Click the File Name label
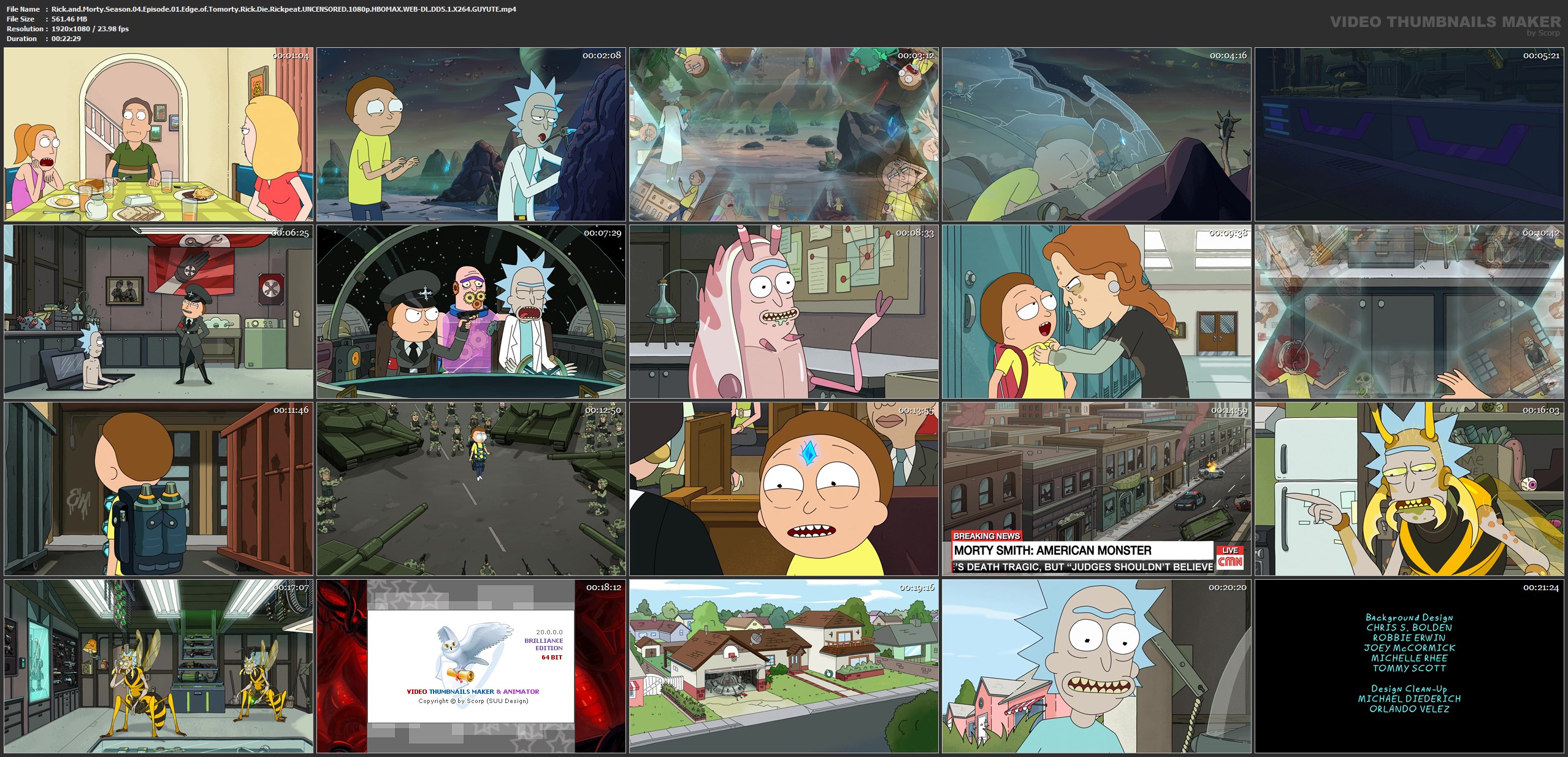Screen dimensions: 1568x757 (x=23, y=9)
